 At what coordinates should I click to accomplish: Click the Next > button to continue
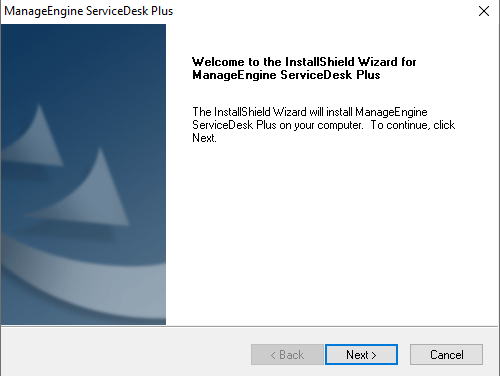(361, 354)
